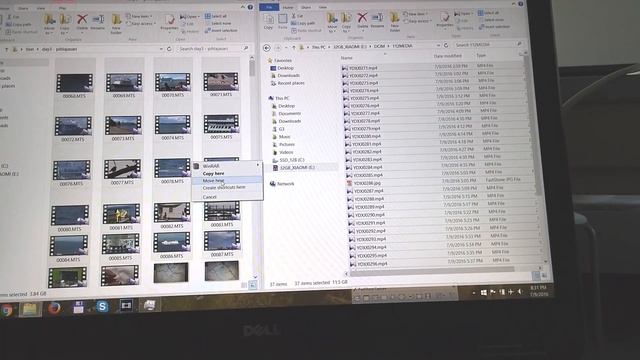Open Help icon in left Explorer window
The height and width of the screenshot is (360, 640).
click(x=250, y=7)
